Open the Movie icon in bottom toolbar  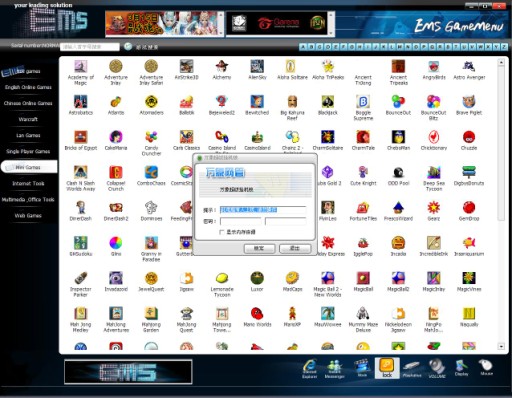click(362, 368)
